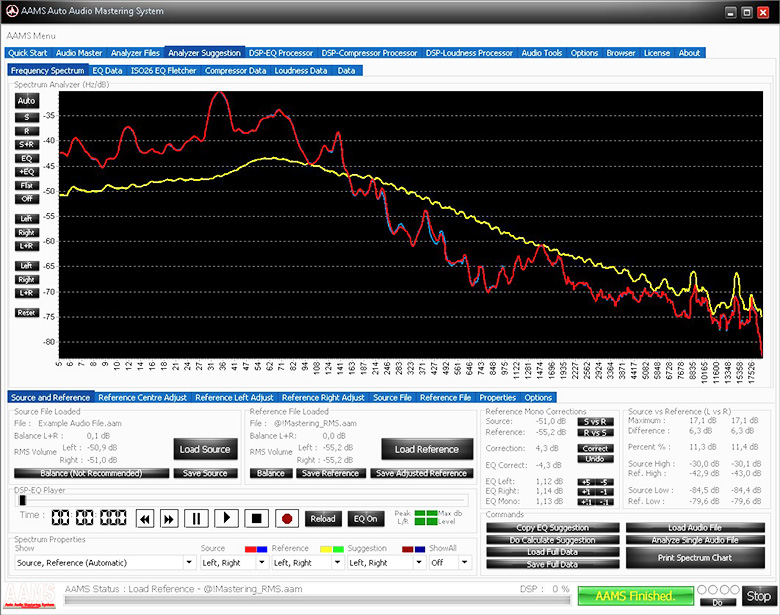Pause the DSP-EQ player

pyautogui.click(x=196, y=519)
